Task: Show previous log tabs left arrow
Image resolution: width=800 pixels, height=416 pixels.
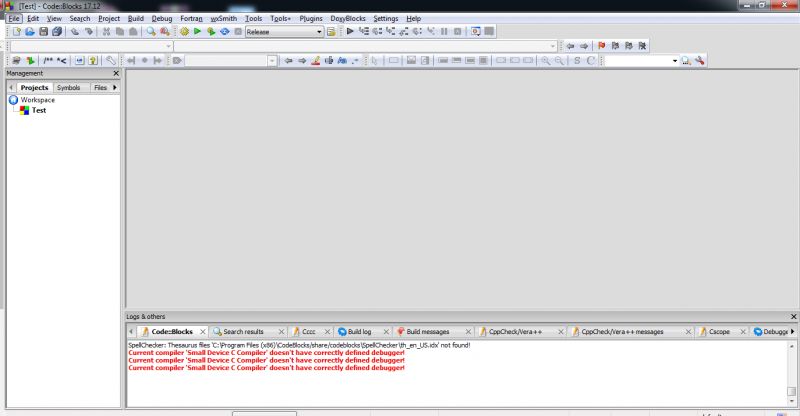Action: [x=131, y=332]
